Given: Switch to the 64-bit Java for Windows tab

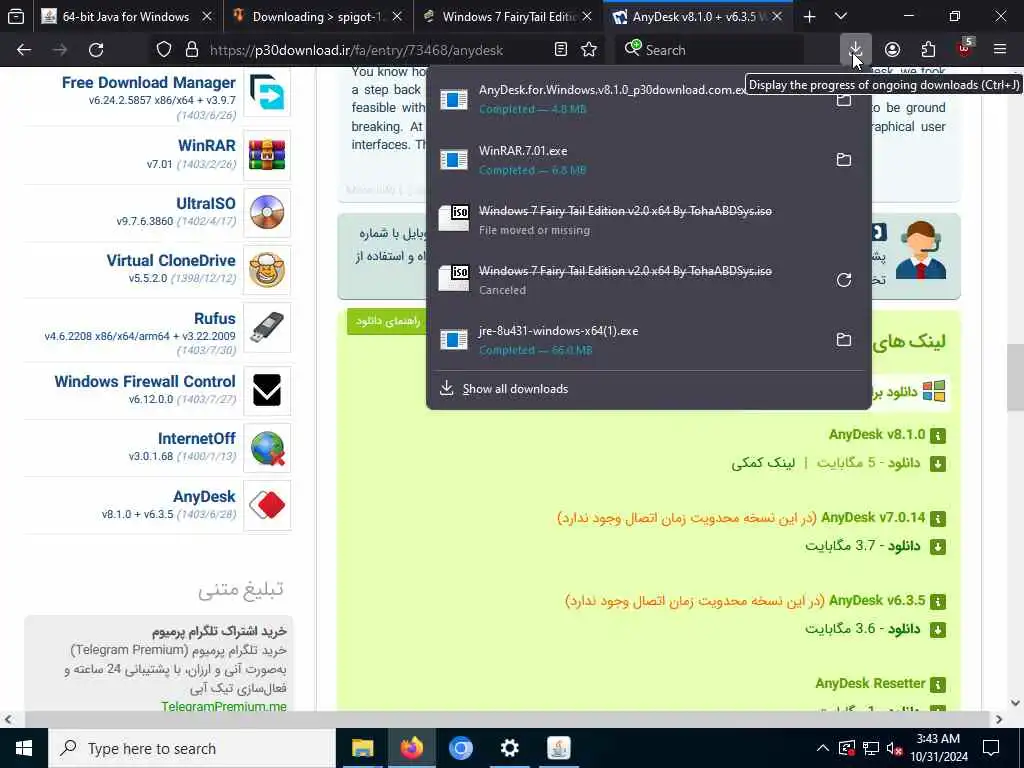Looking at the screenshot, I should pyautogui.click(x=127, y=16).
